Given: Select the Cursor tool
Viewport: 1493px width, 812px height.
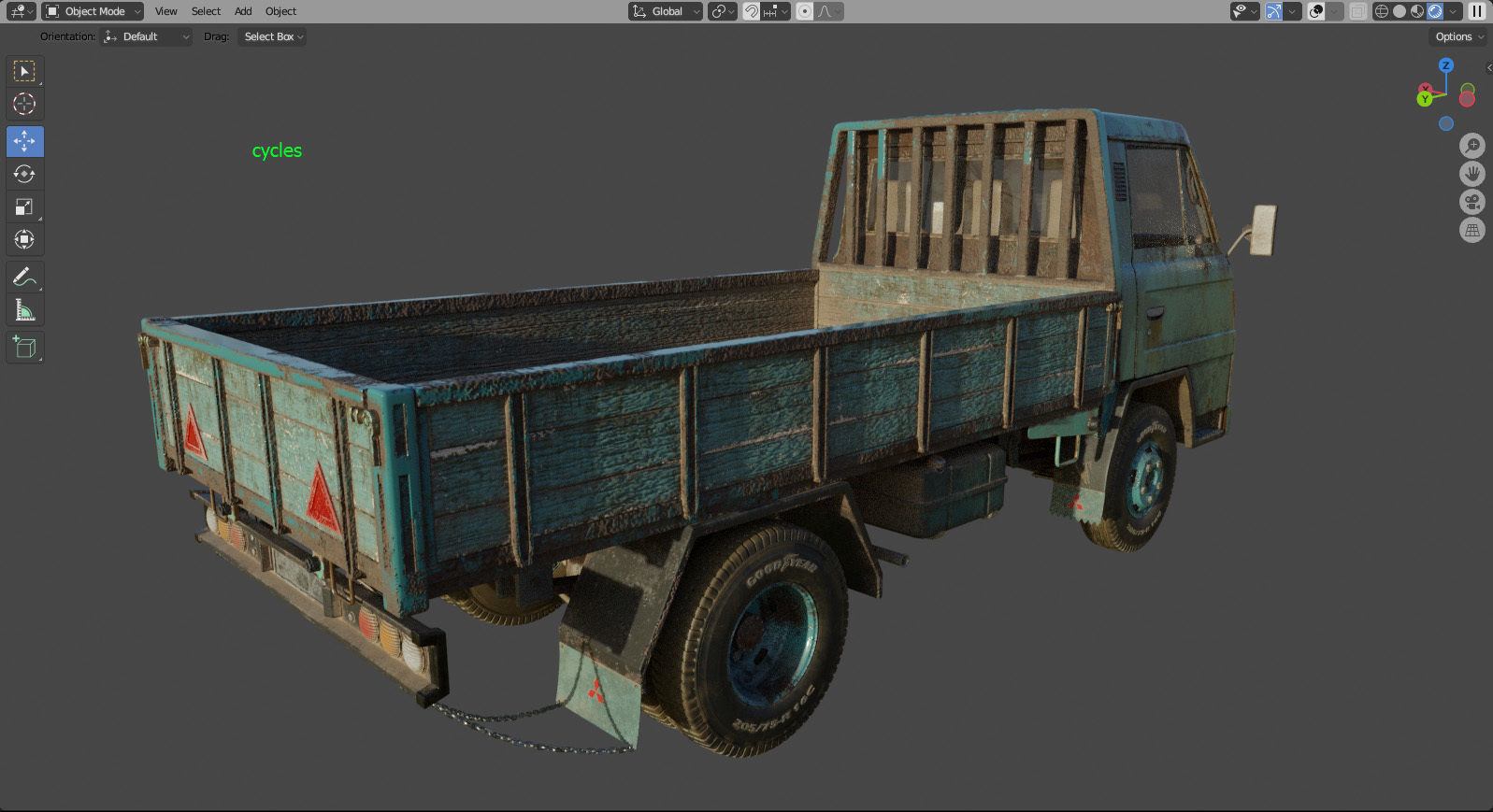Looking at the screenshot, I should [24, 104].
